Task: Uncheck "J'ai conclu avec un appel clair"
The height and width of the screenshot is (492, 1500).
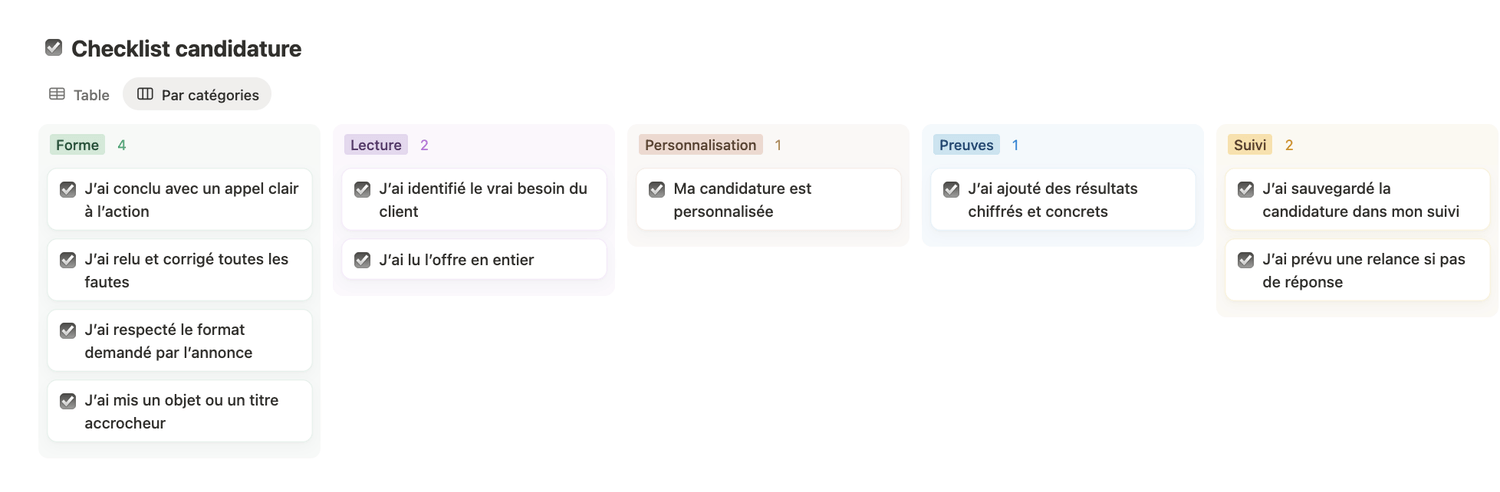Action: (x=68, y=189)
